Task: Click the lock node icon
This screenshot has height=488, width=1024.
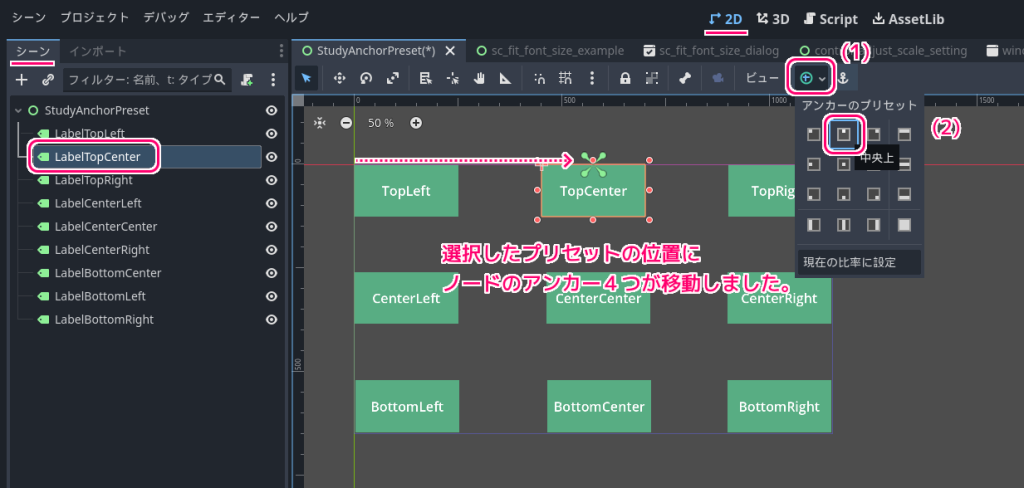Action: click(x=625, y=78)
